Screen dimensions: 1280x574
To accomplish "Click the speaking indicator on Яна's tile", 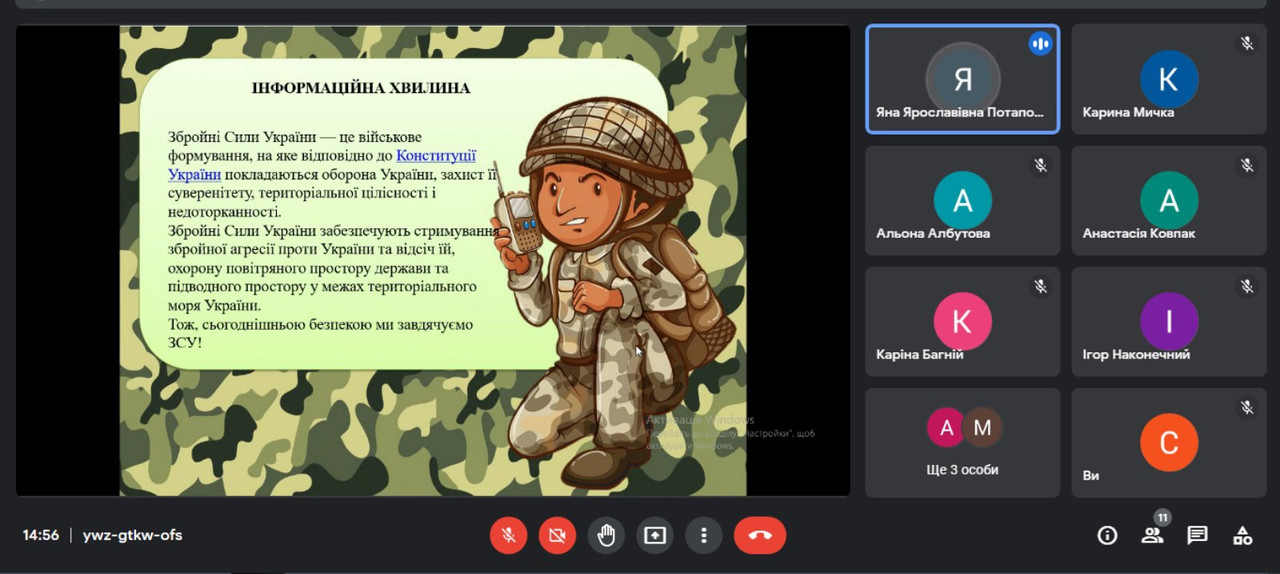I will (x=1040, y=44).
